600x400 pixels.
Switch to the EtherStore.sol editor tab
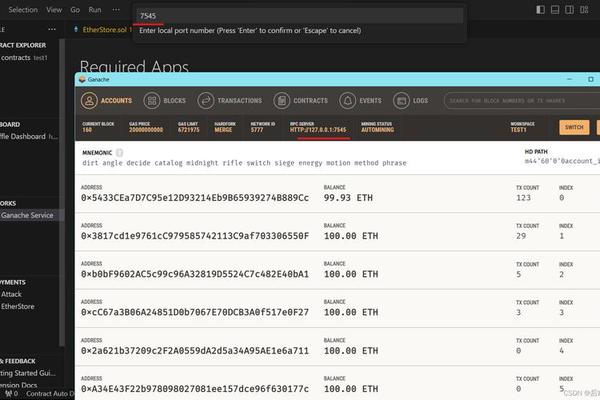(x=103, y=29)
